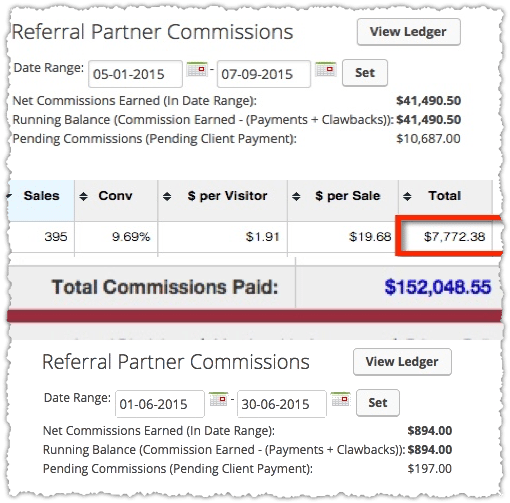Screen dimensions: 510x503
Task: Focus the 05-01-2015 date field
Action: click(x=135, y=74)
